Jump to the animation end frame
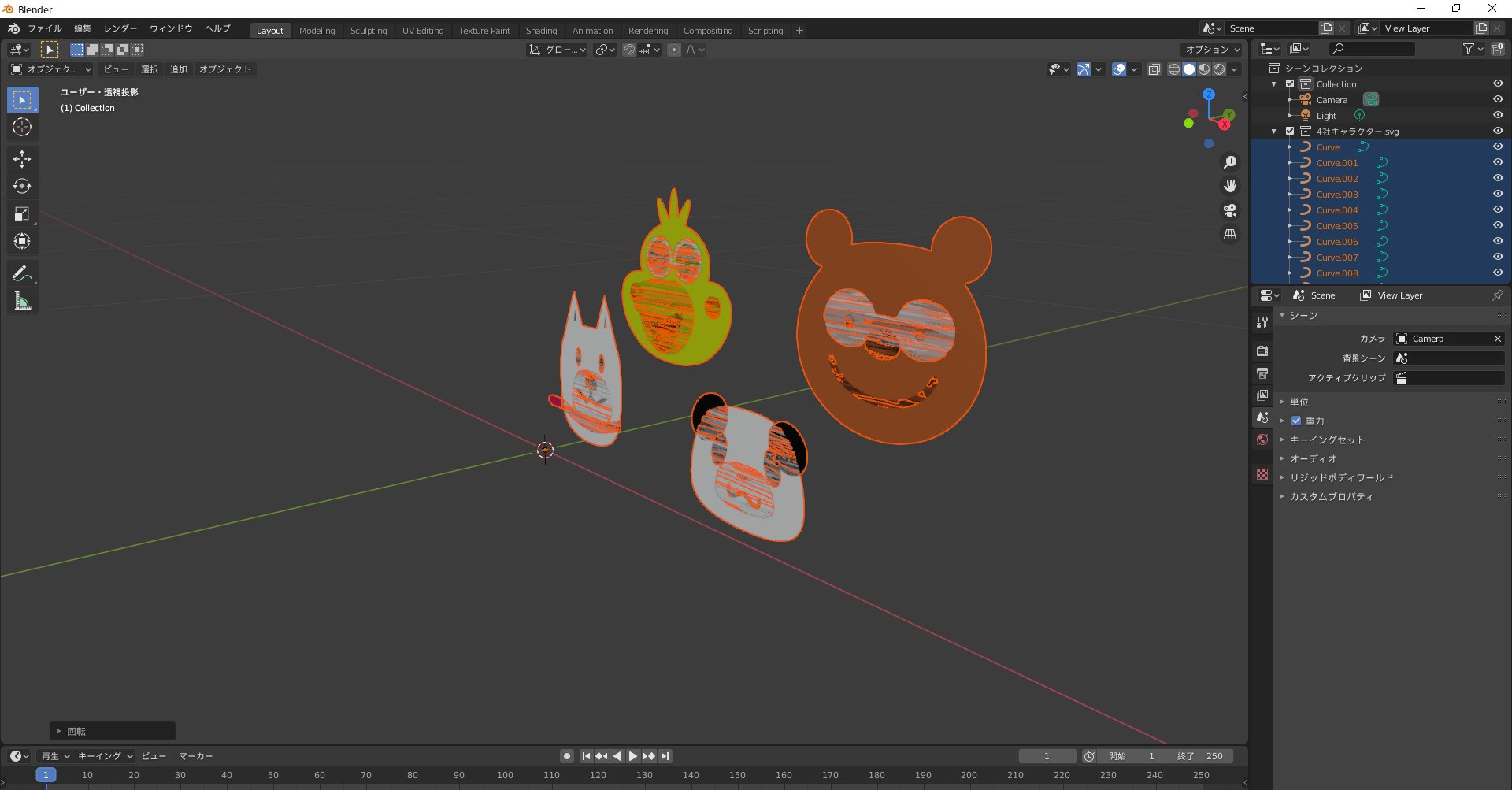The height and width of the screenshot is (790, 1512). coord(665,756)
